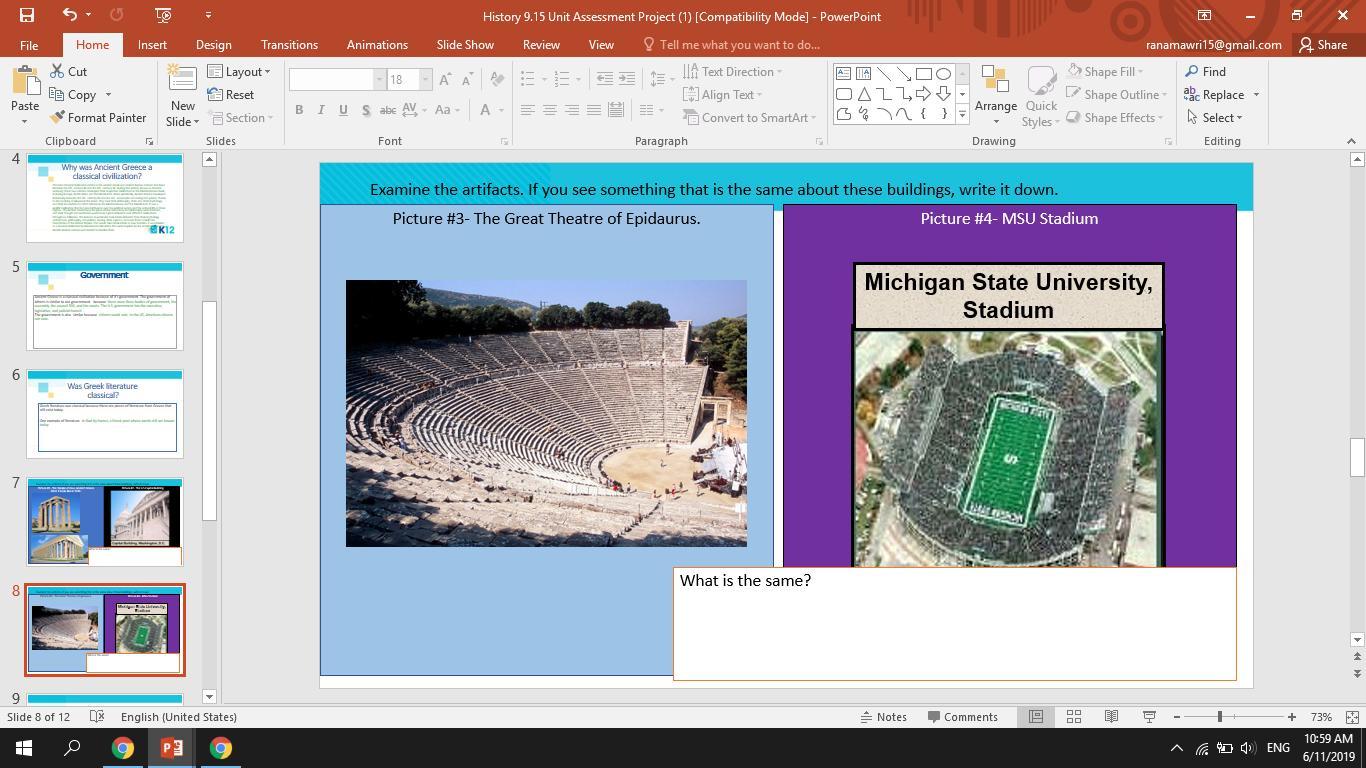Go to the Slide Show tab

click(x=465, y=45)
